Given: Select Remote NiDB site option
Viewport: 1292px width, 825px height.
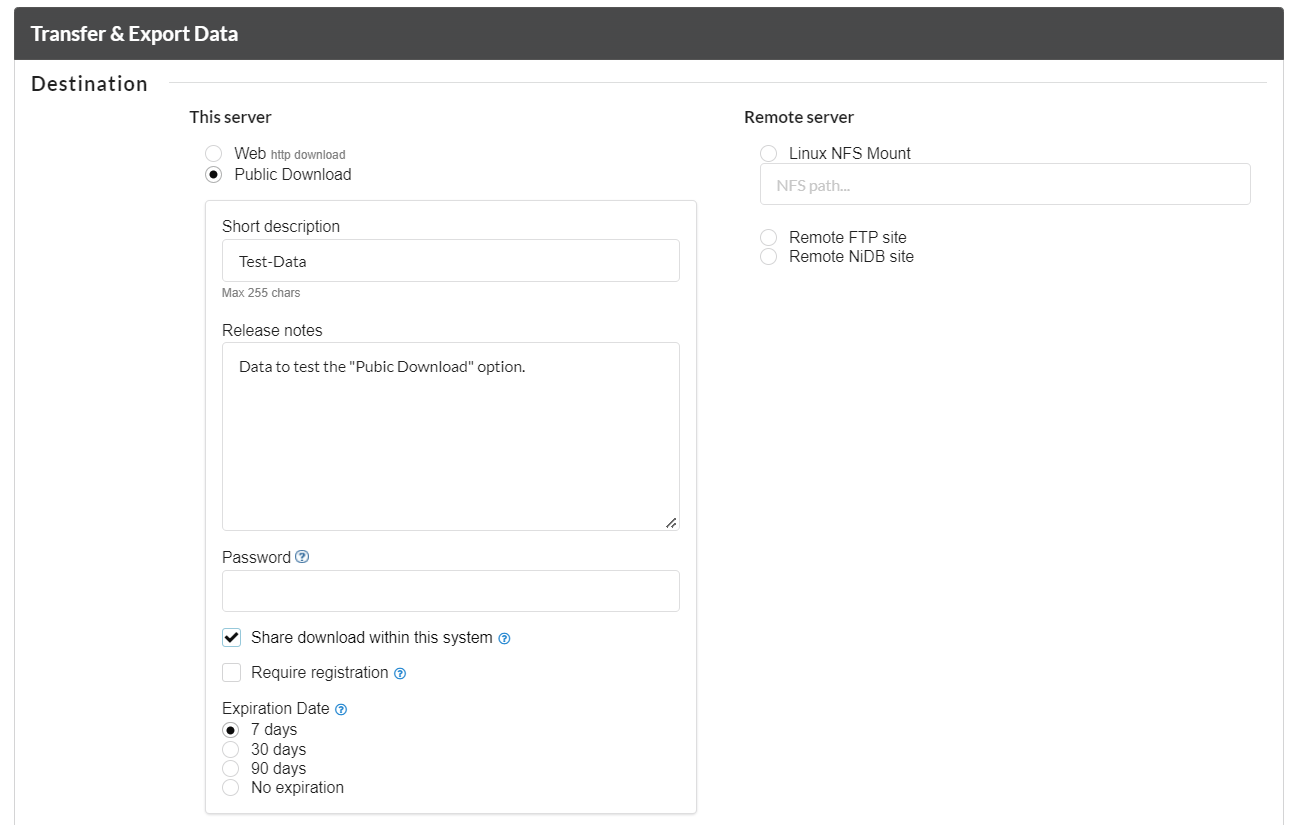Looking at the screenshot, I should coord(768,257).
